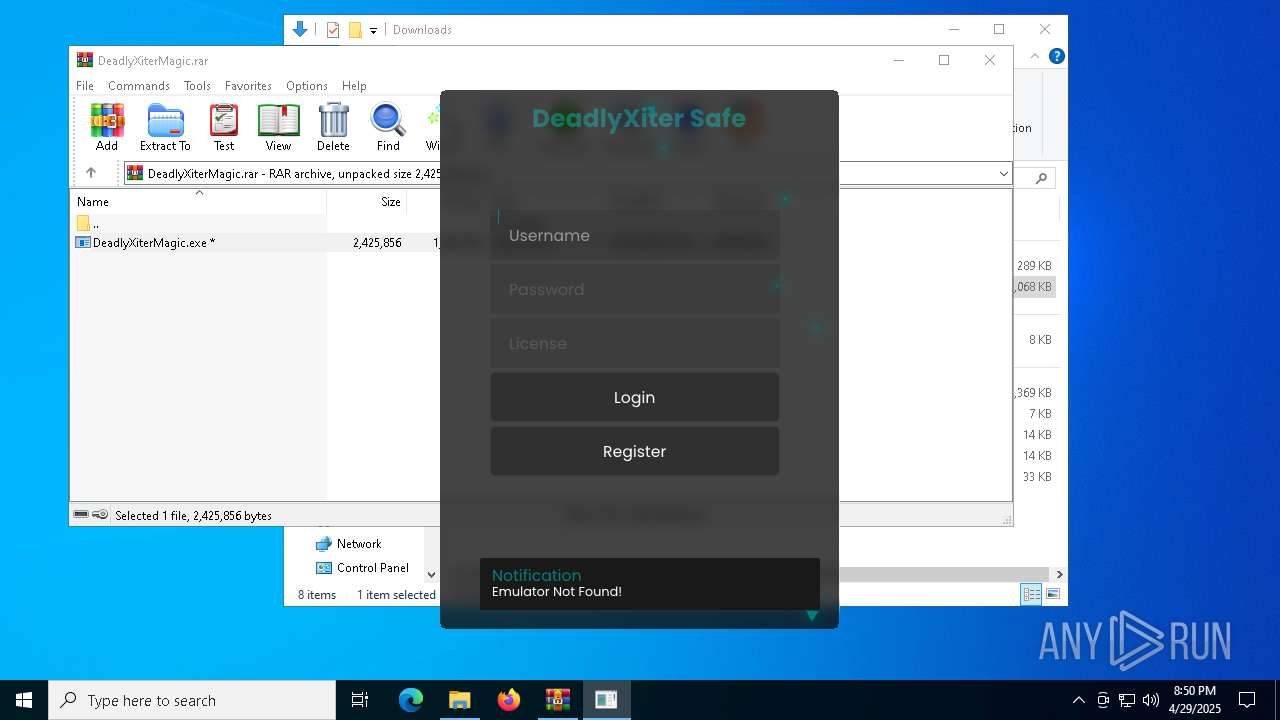Show hidden system tray icons
The height and width of the screenshot is (720, 1280).
[x=1078, y=700]
